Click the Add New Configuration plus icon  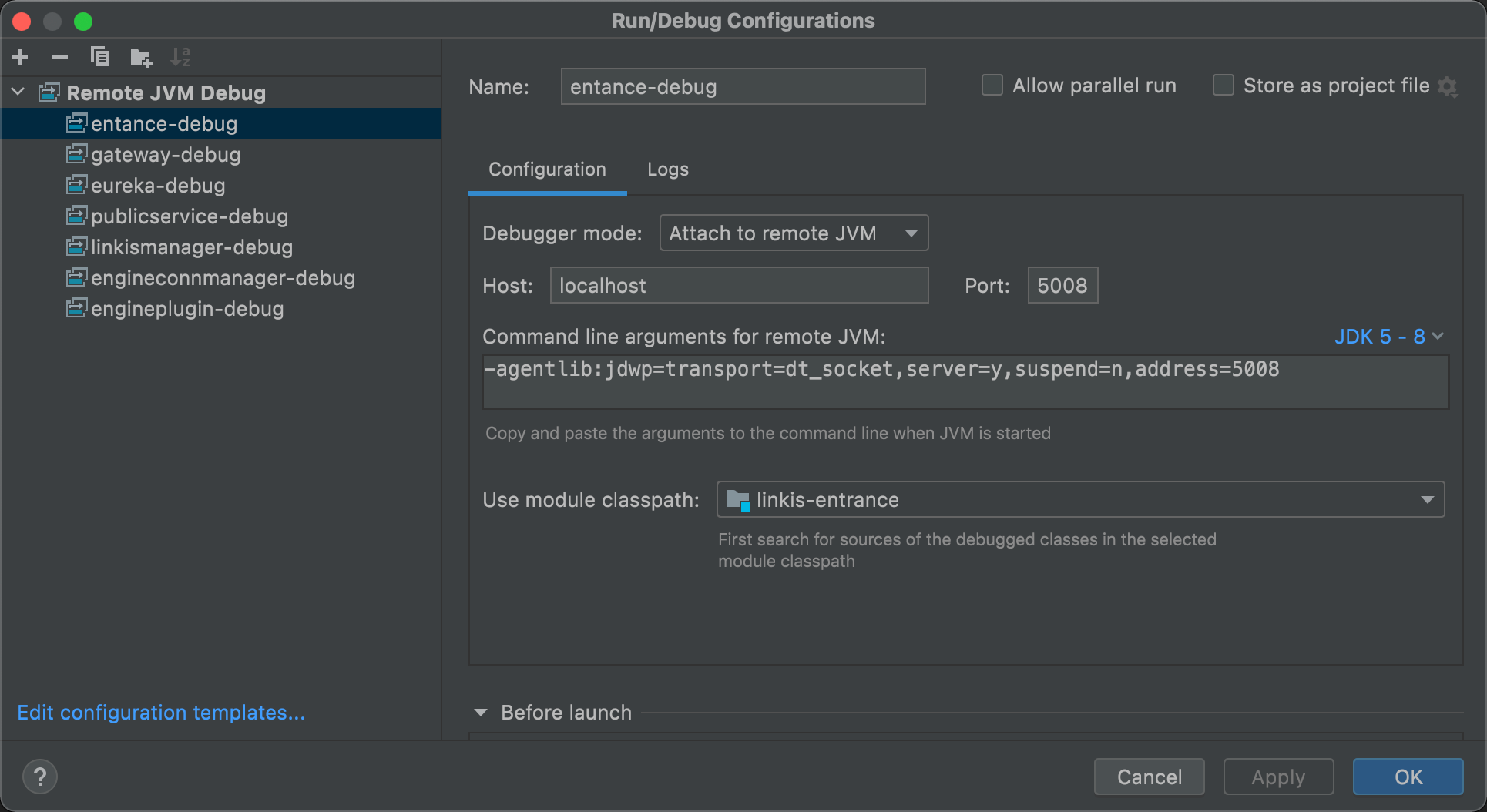(x=21, y=57)
